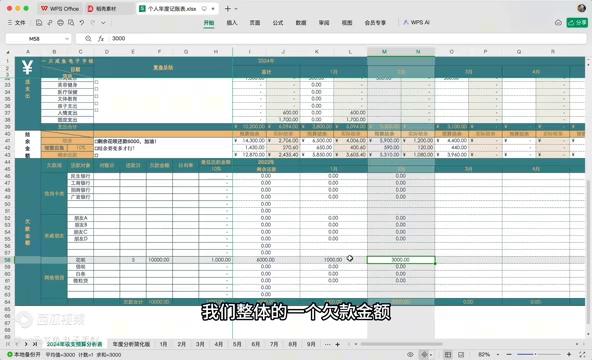Click the Save icon in quick toolbar

pos(39,23)
